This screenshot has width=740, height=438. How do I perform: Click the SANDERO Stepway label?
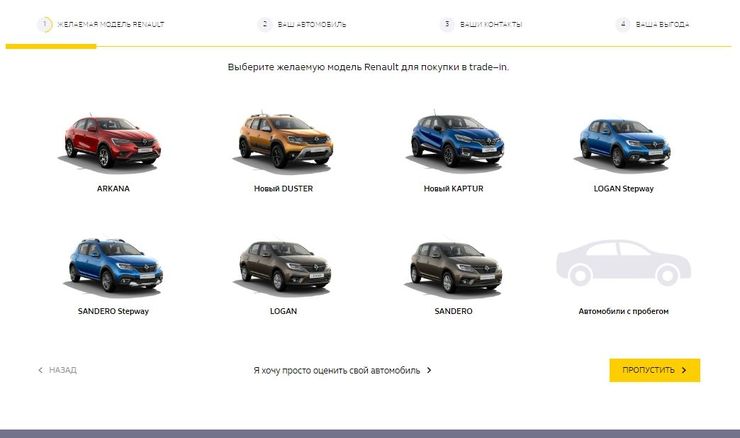[x=113, y=311]
